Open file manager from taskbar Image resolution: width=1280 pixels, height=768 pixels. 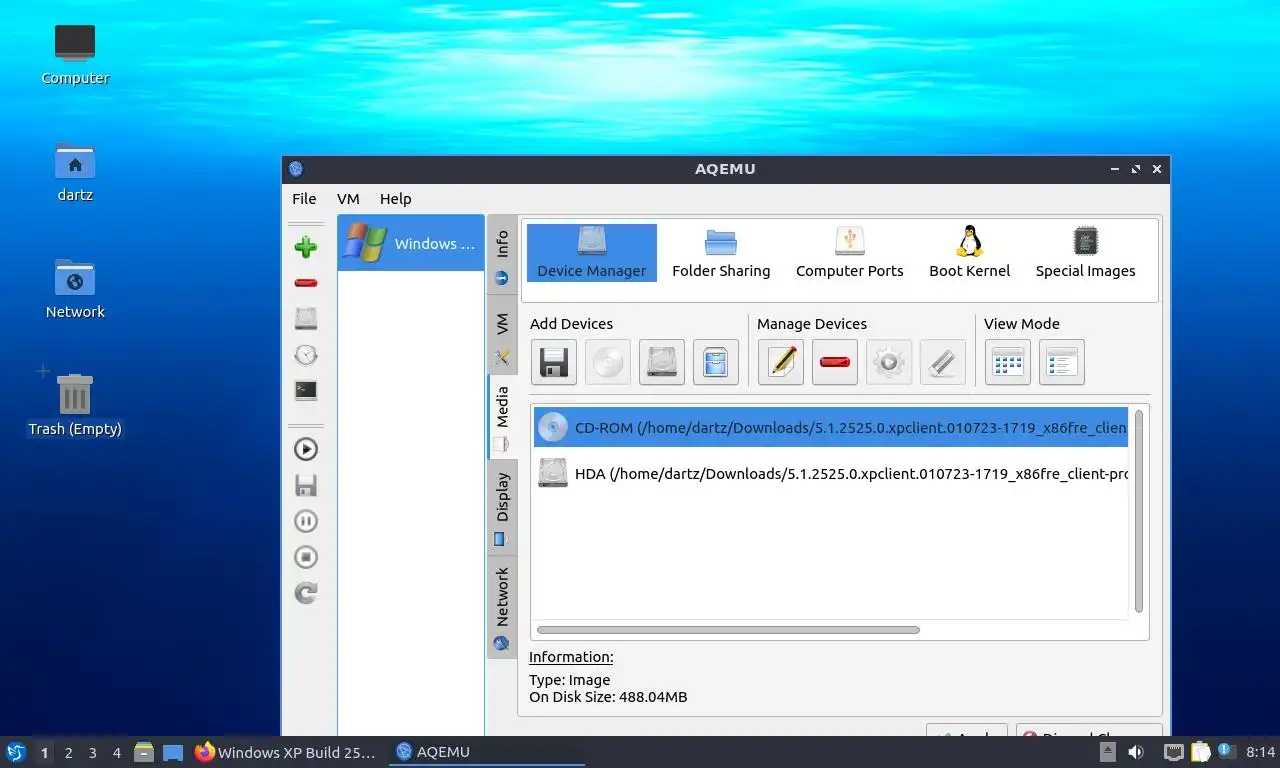[144, 752]
